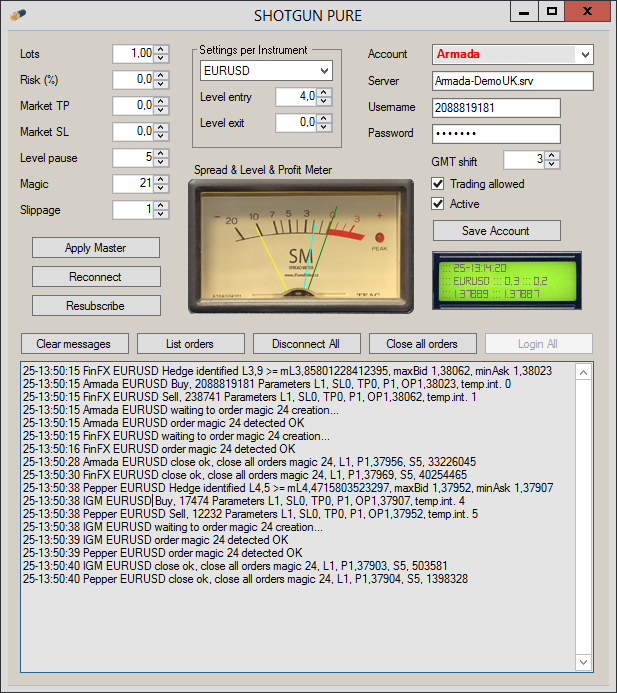This screenshot has width=617, height=693.
Task: Click the List orders button
Action: (x=190, y=343)
